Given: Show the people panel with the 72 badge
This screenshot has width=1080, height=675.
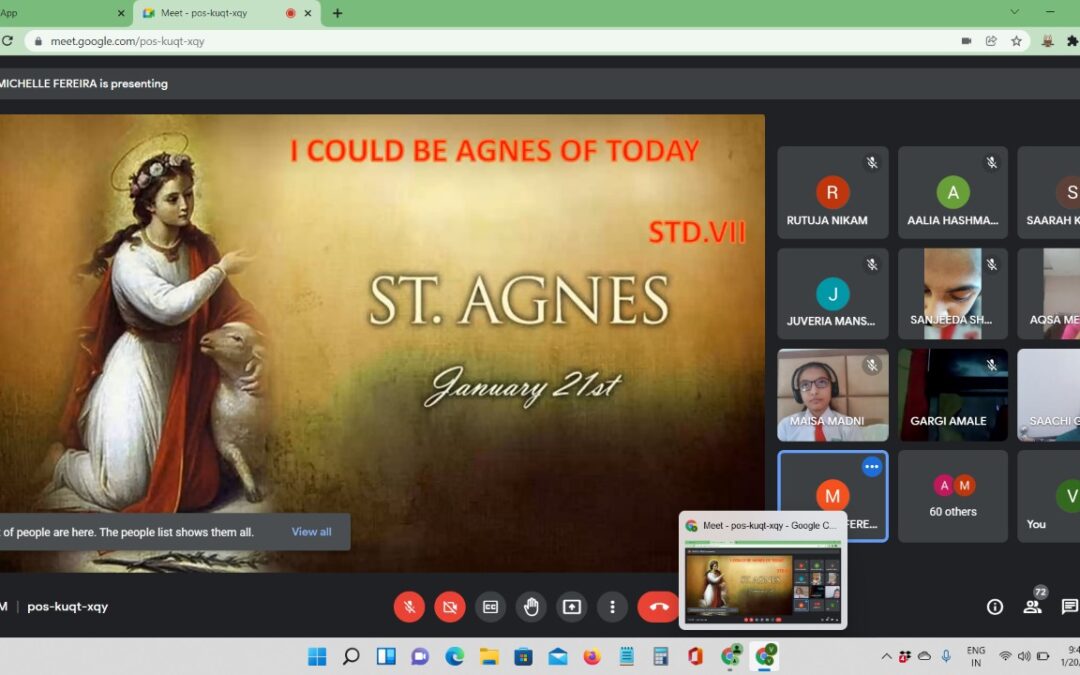Looking at the screenshot, I should point(1032,606).
